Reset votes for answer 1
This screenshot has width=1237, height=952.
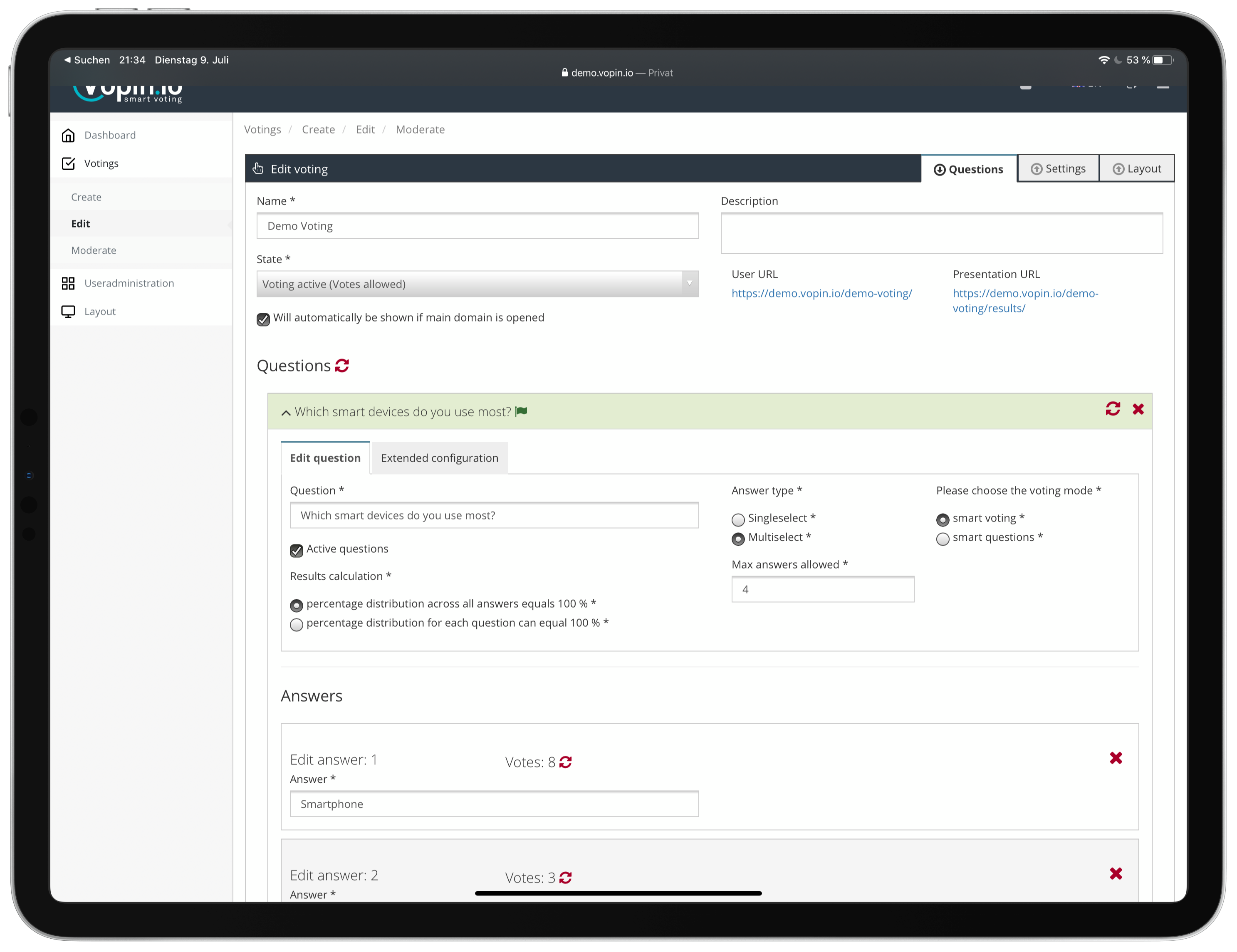click(x=565, y=762)
